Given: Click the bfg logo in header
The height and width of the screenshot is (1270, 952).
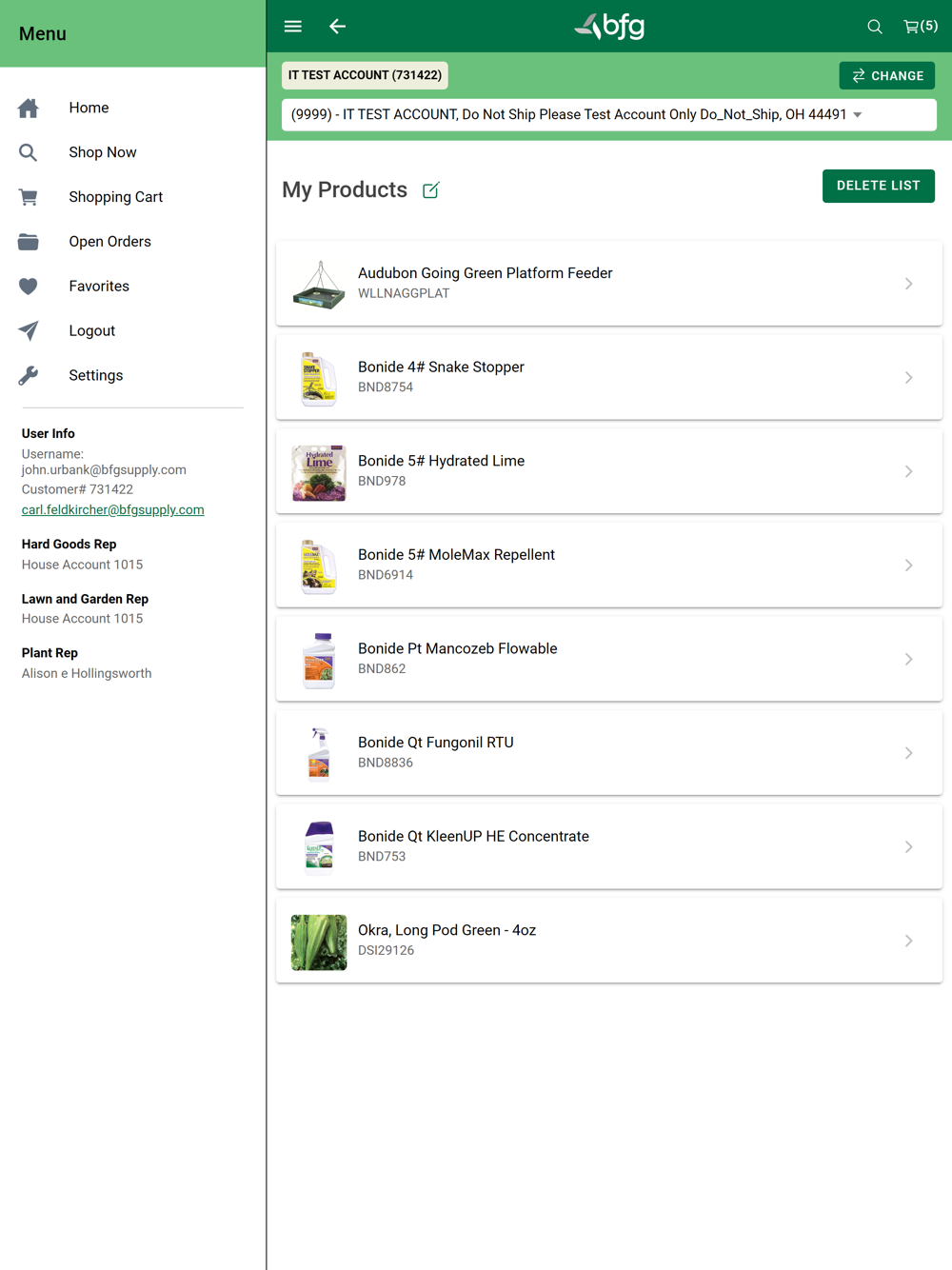Looking at the screenshot, I should 609,27.
